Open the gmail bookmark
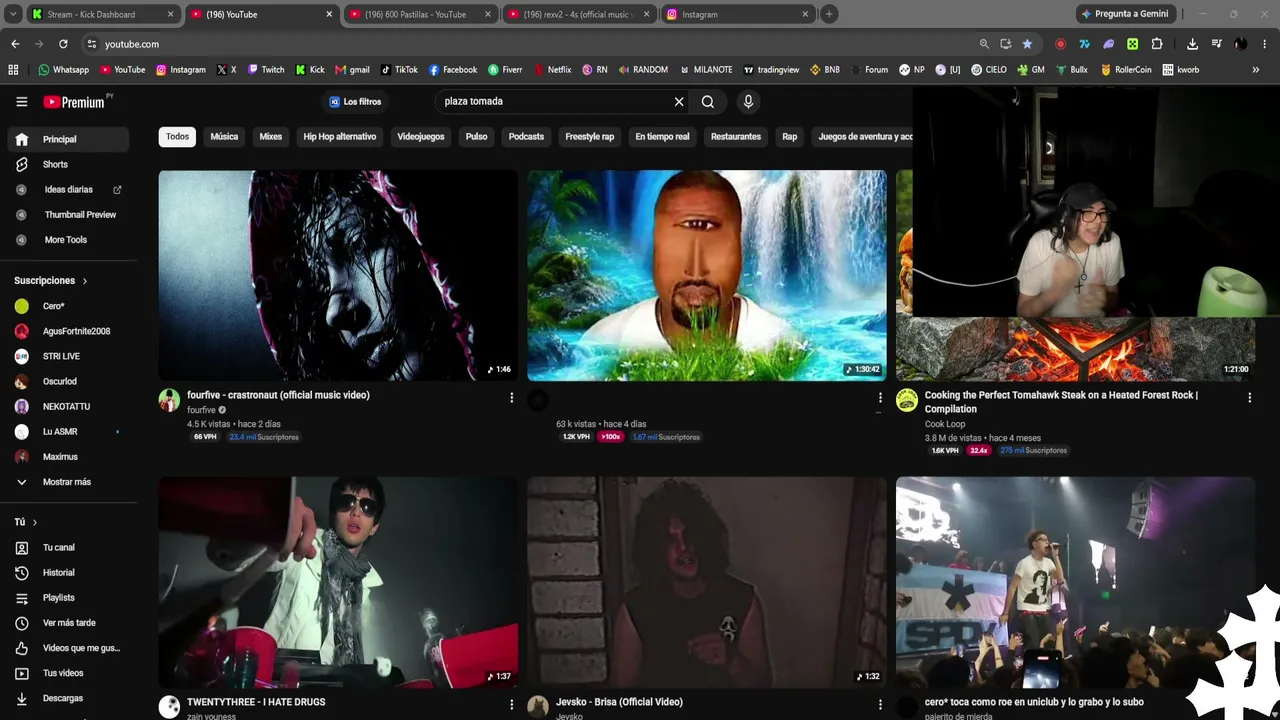1280x720 pixels. pyautogui.click(x=352, y=70)
